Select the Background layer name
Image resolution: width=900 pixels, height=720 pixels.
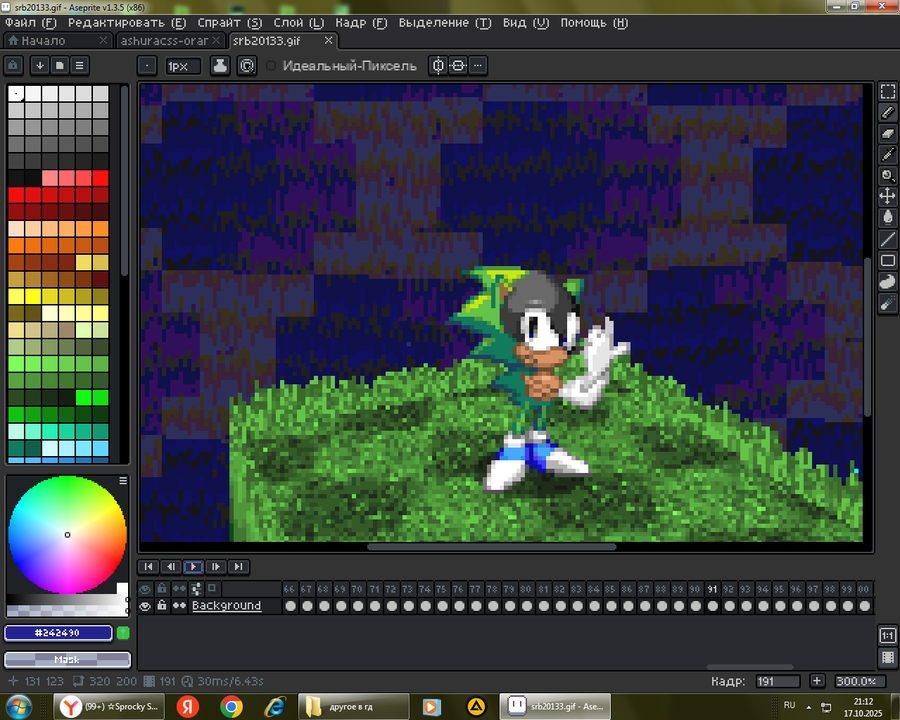[x=226, y=606]
